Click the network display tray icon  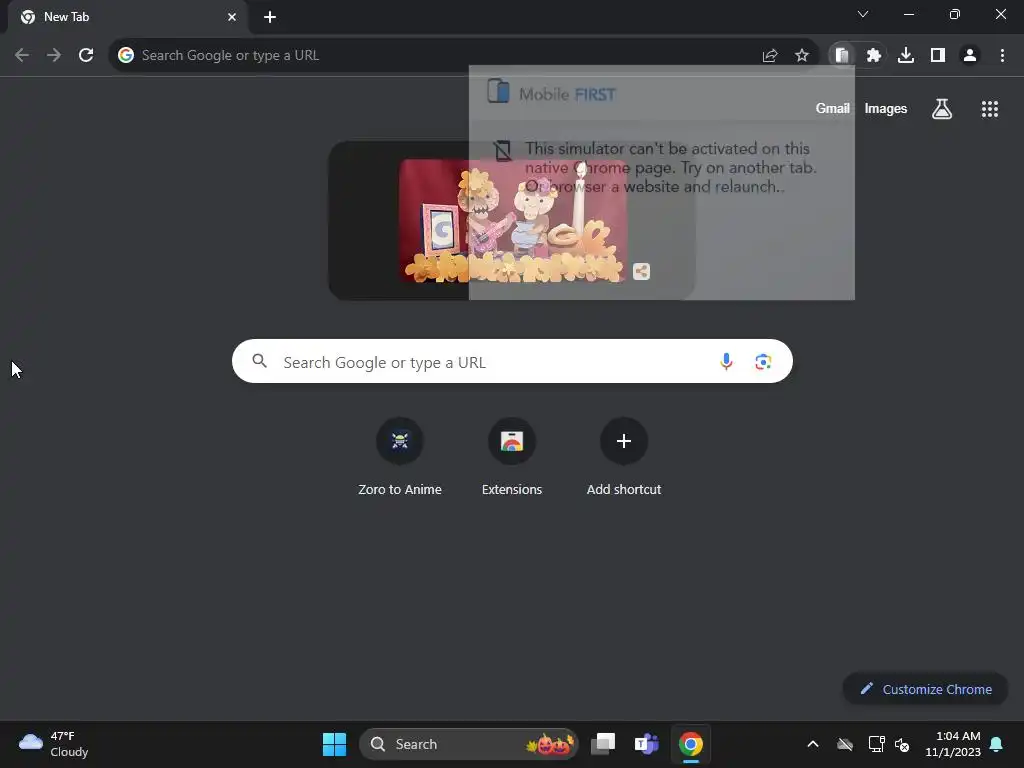pos(876,744)
